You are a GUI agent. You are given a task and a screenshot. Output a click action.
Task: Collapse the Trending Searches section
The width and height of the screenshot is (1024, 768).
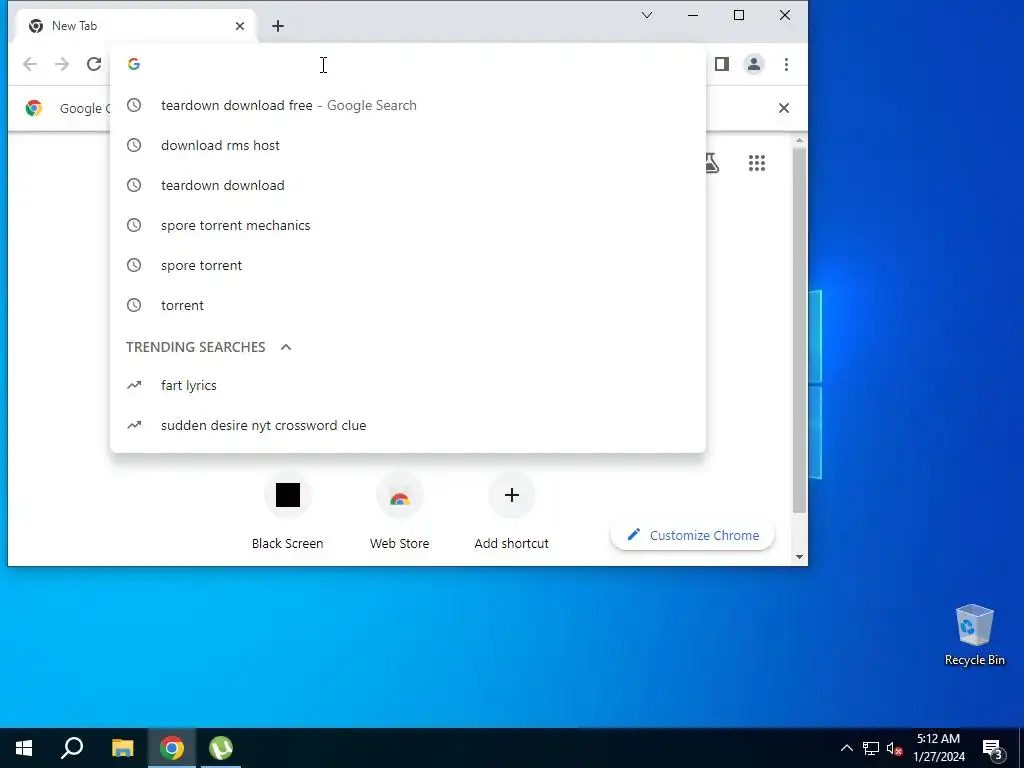tap(285, 347)
